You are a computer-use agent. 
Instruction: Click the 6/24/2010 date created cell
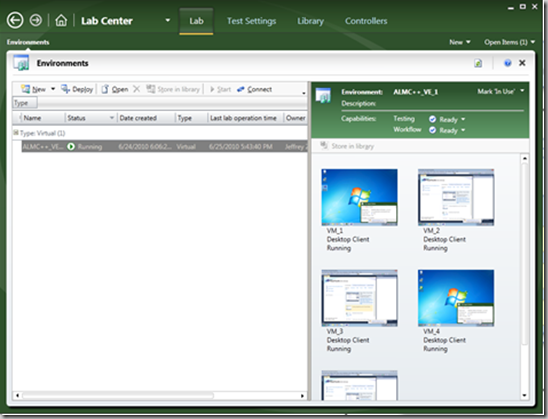pyautogui.click(x=145, y=147)
